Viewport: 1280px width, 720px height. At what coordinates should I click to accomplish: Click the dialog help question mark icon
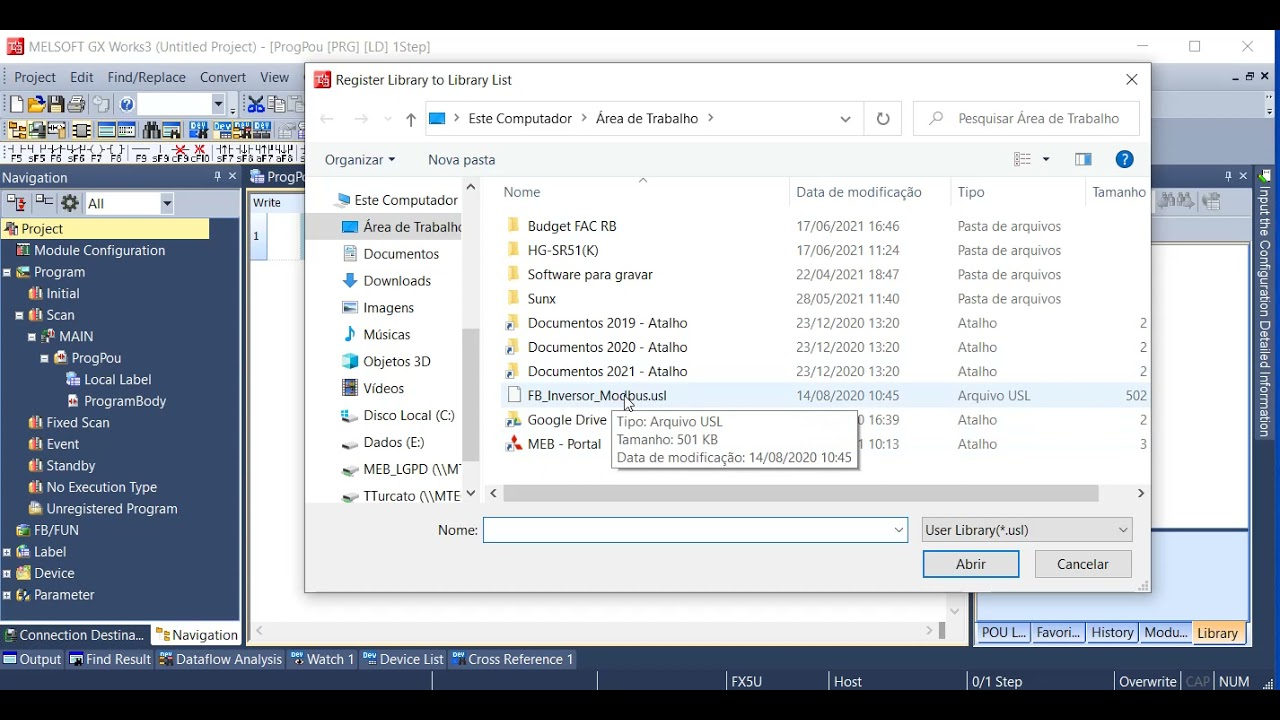click(1125, 159)
